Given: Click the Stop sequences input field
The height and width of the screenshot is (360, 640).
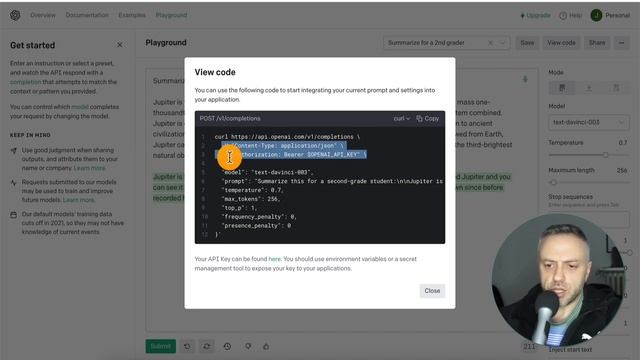Looking at the screenshot, I should point(589,220).
